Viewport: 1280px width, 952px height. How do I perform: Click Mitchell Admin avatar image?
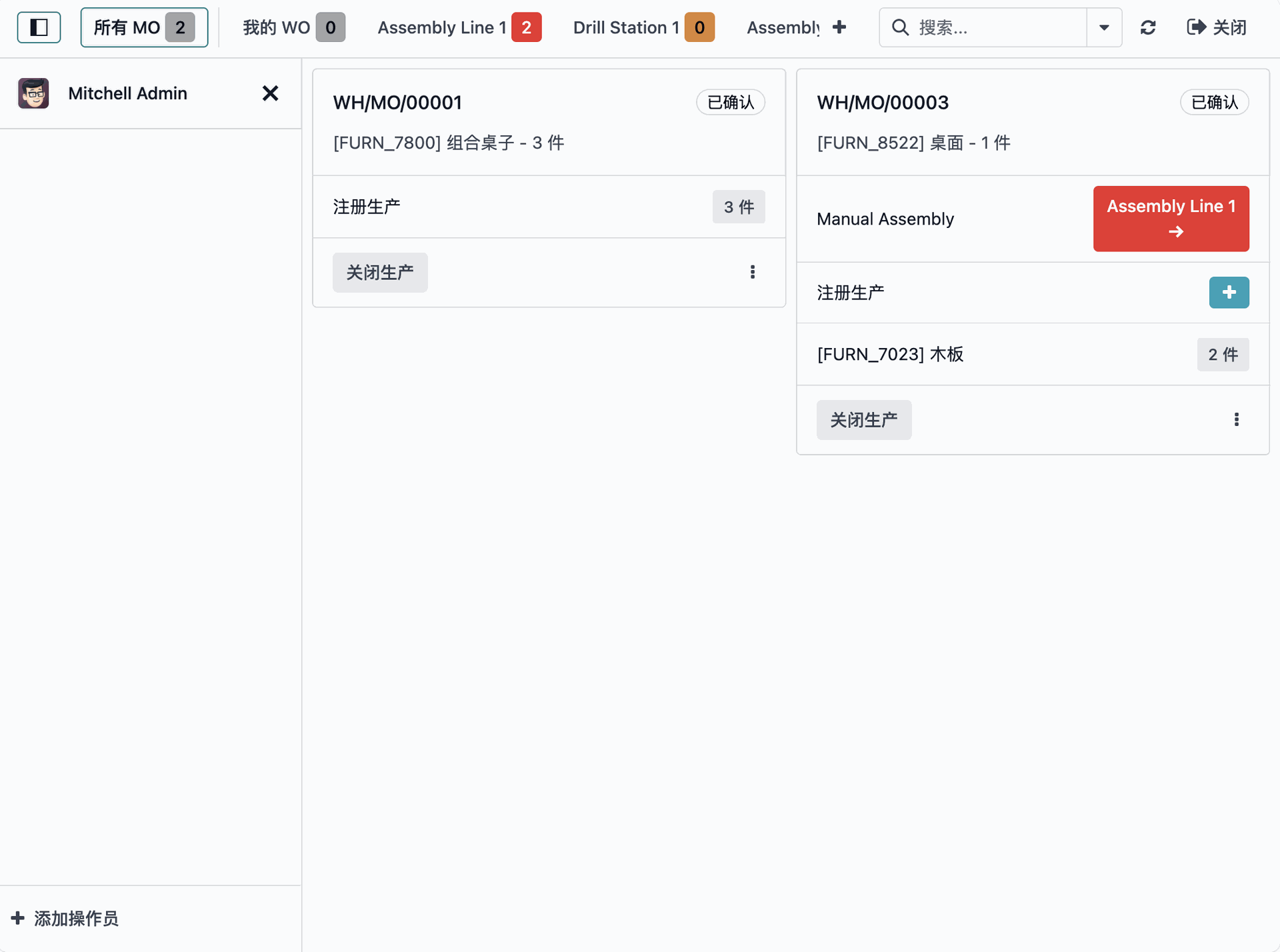(x=33, y=93)
